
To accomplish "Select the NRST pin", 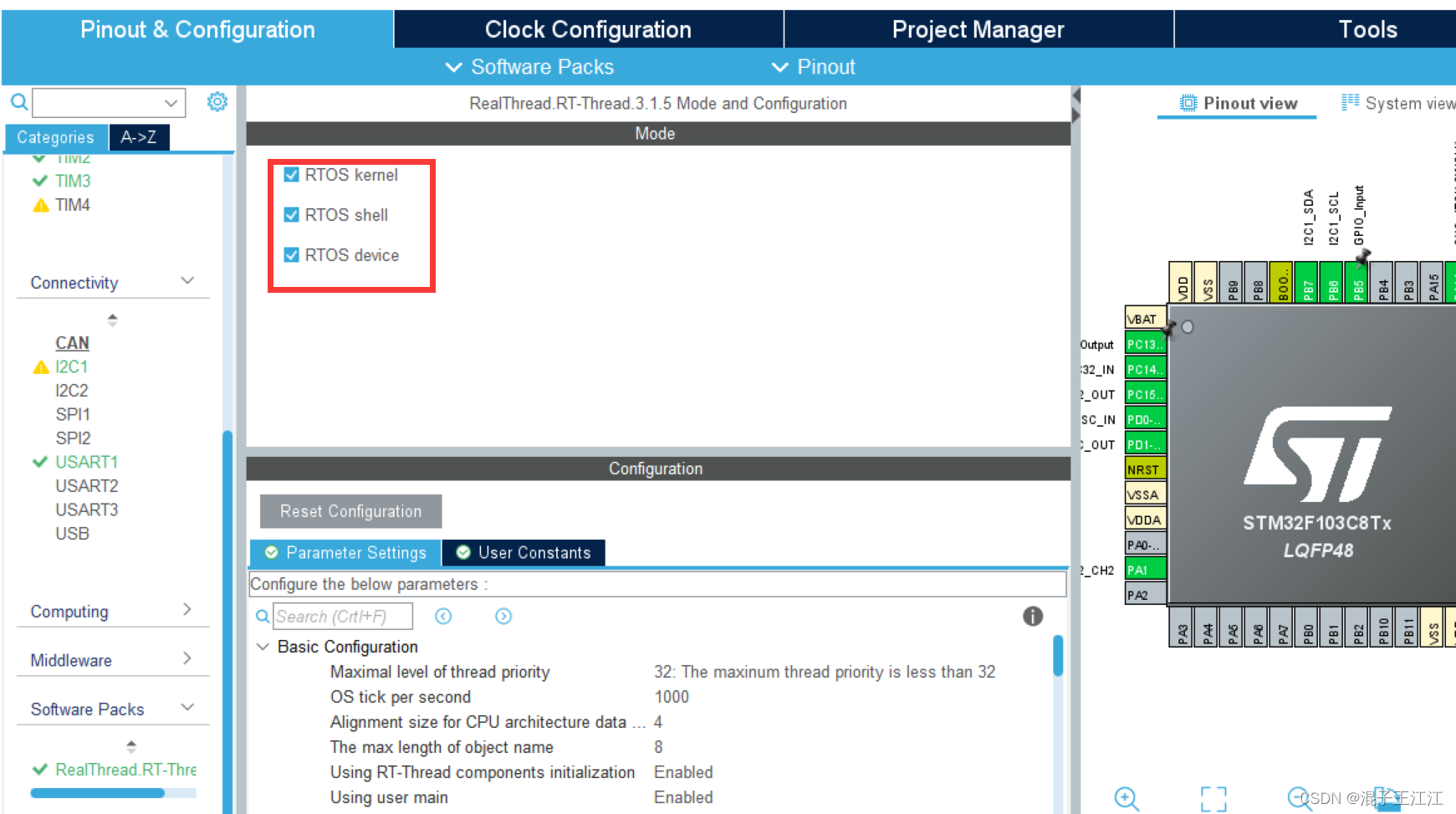I will tap(1146, 469).
